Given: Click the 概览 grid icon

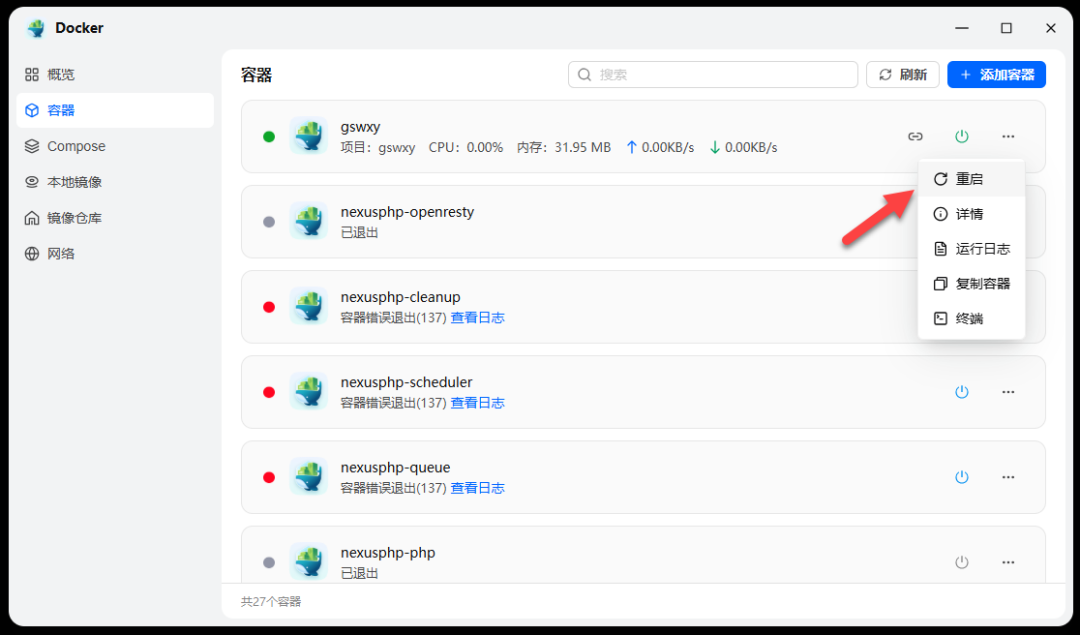Looking at the screenshot, I should click(32, 74).
